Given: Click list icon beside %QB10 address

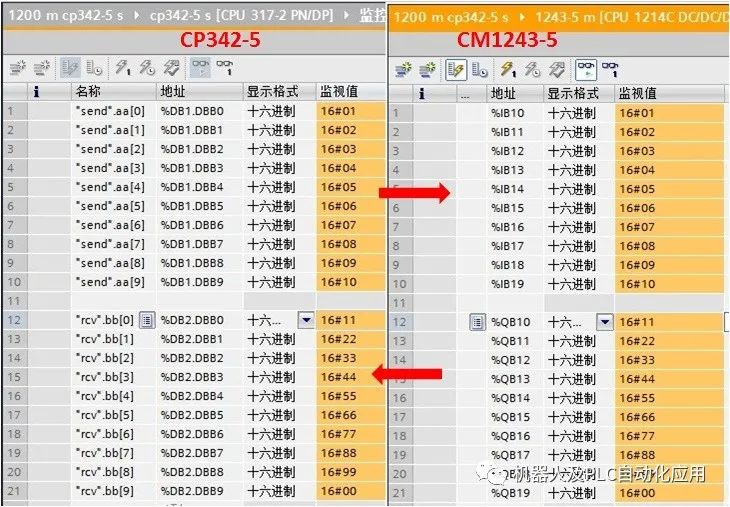Looking at the screenshot, I should point(477,322).
